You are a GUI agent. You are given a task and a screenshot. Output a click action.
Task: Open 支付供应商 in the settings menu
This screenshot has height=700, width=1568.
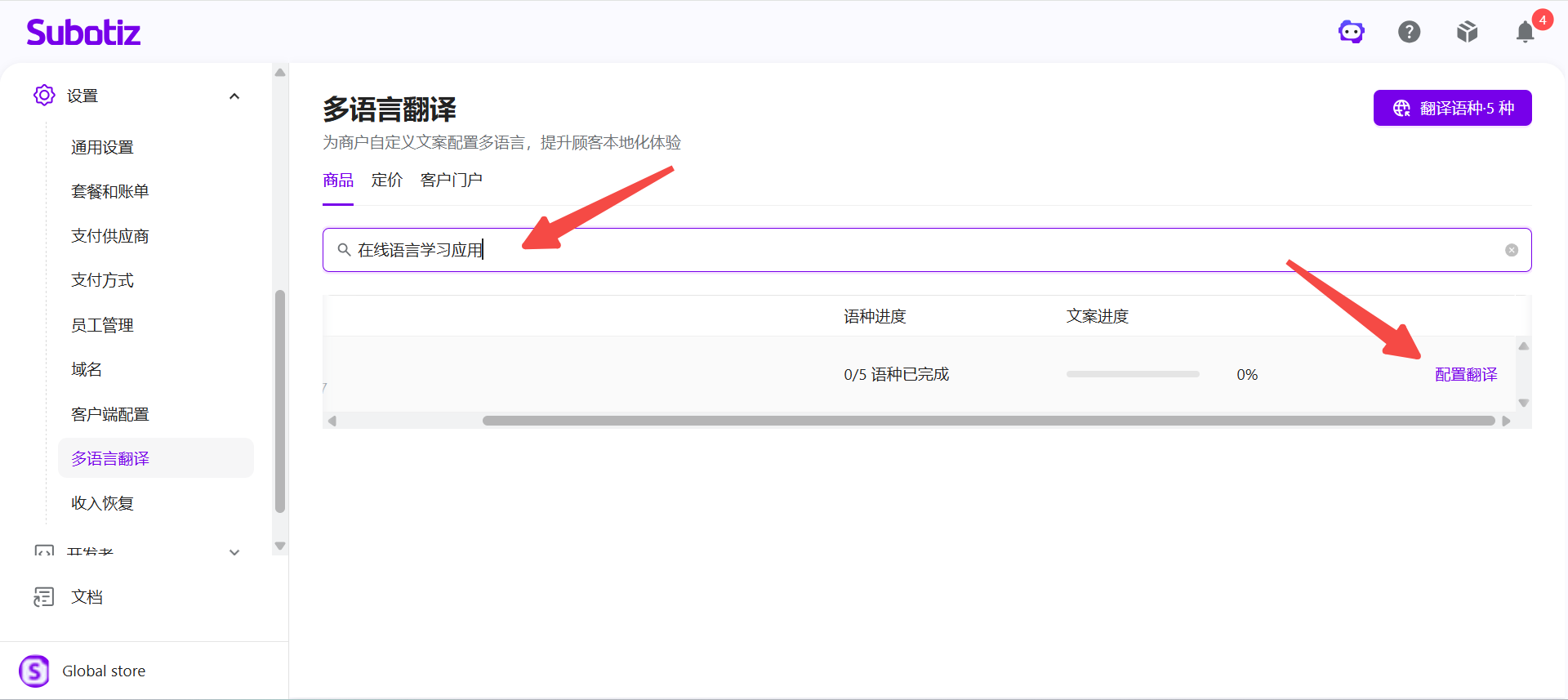[110, 236]
